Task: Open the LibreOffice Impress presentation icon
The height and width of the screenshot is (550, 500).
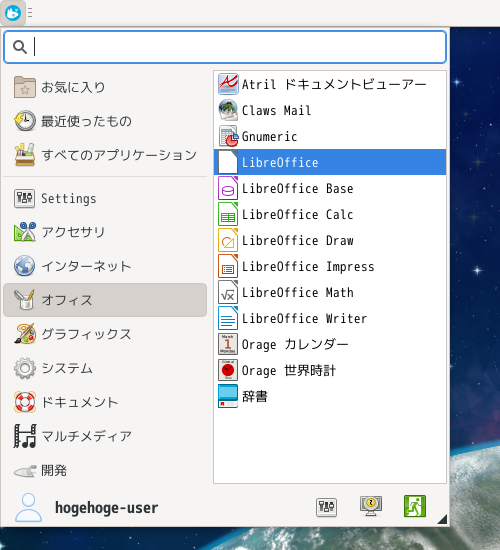Action: [228, 266]
